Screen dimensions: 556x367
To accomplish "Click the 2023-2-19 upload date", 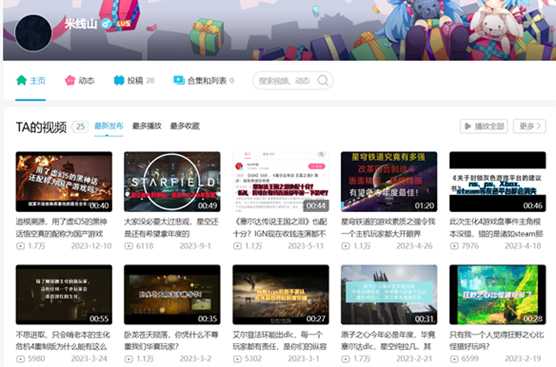I will coord(523,358).
